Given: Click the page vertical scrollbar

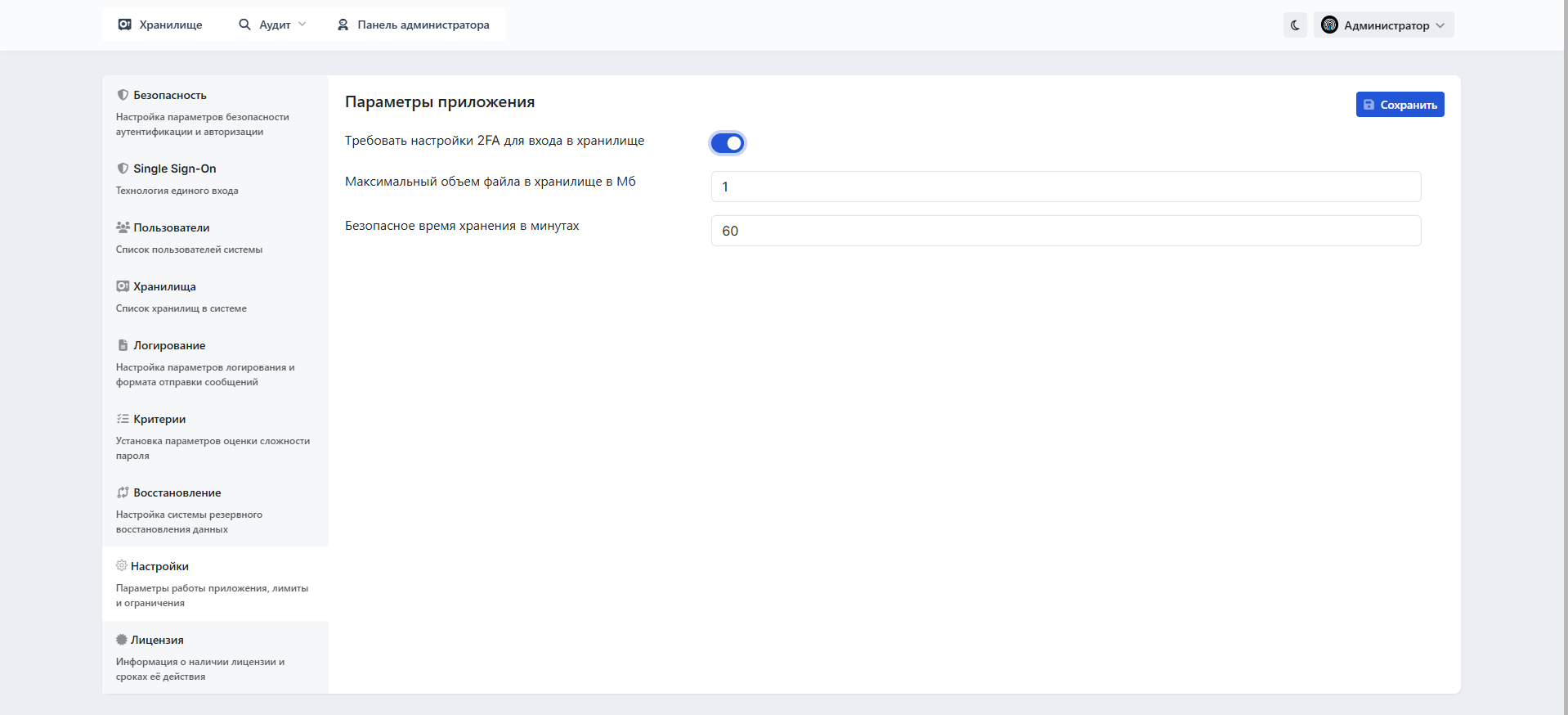Looking at the screenshot, I should 1565,357.
